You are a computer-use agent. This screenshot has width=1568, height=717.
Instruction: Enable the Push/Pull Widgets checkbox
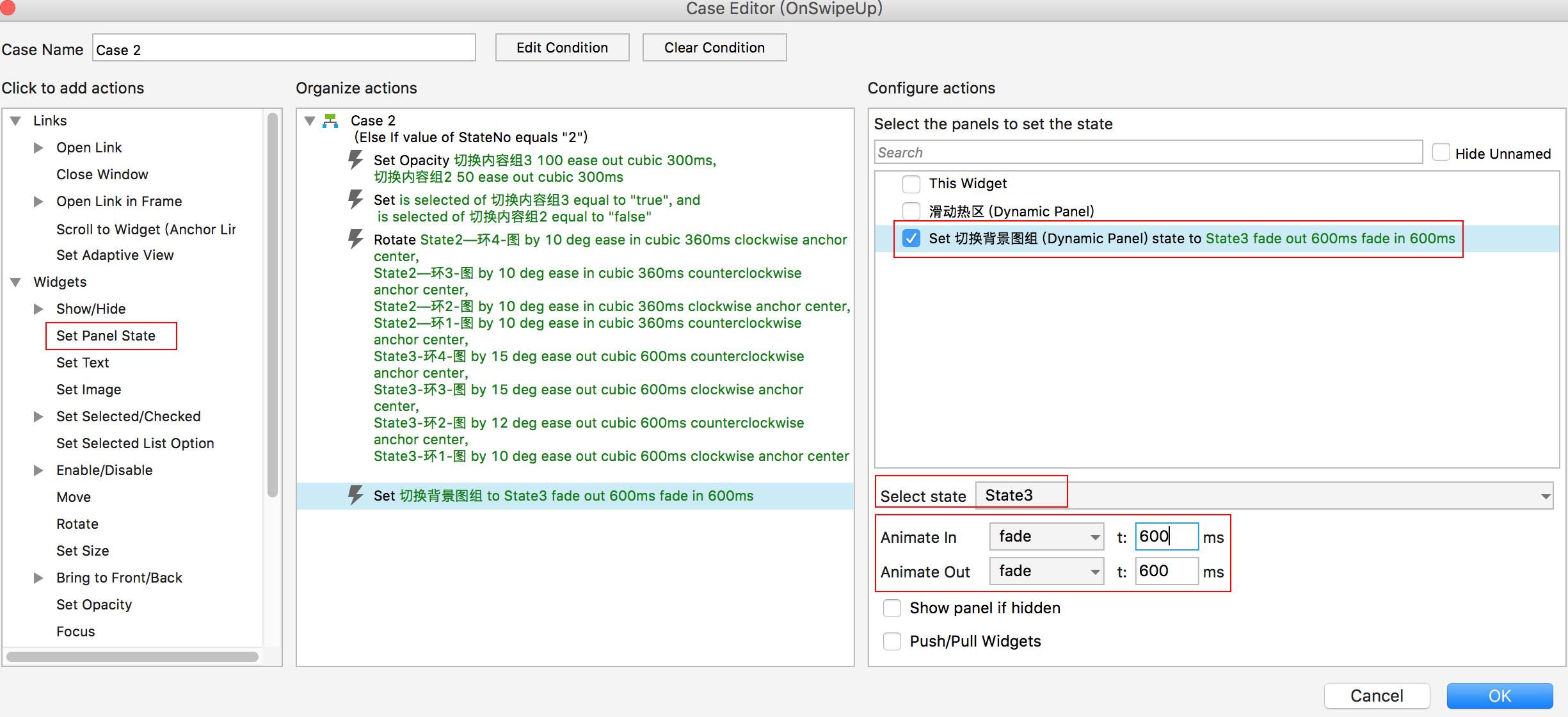[x=892, y=641]
